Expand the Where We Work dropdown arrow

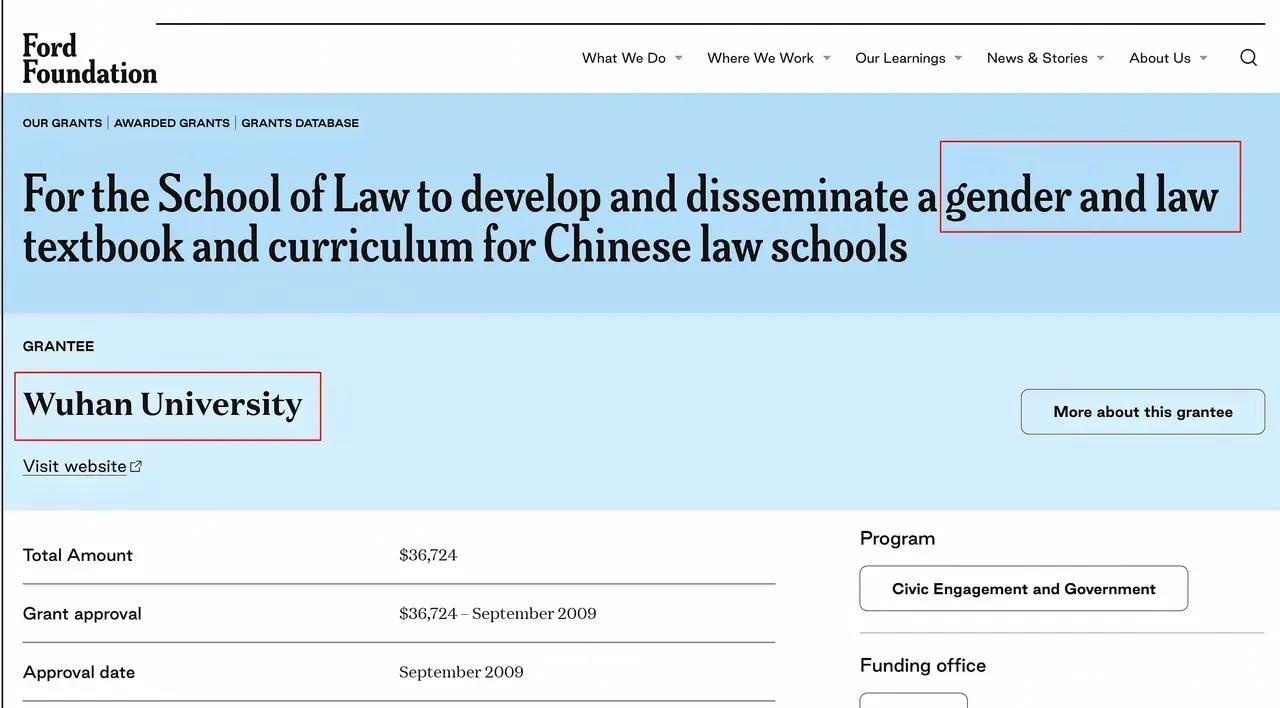(x=827, y=58)
